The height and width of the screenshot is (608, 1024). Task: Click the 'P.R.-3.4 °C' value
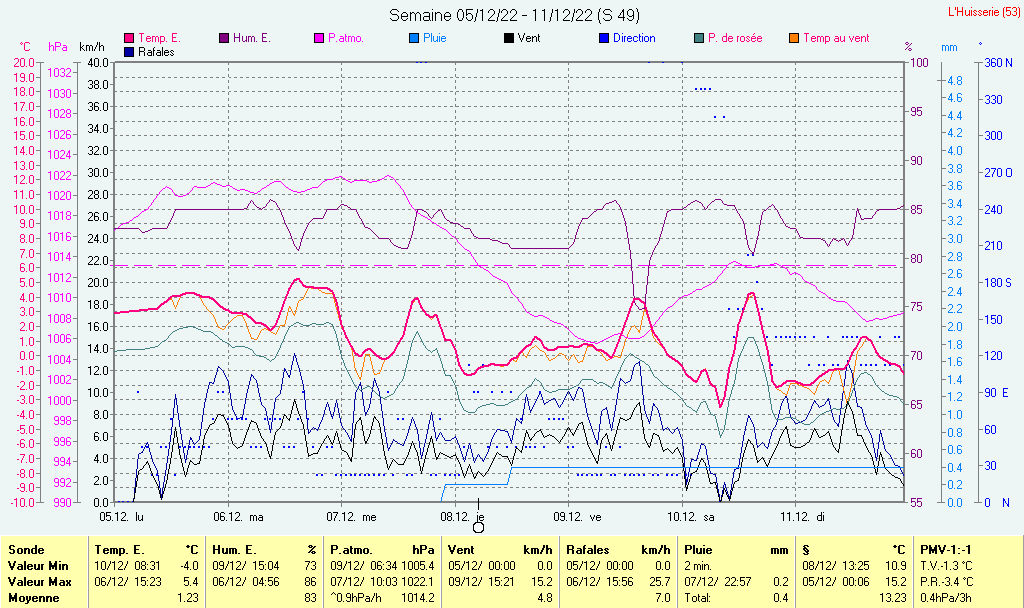(946, 582)
